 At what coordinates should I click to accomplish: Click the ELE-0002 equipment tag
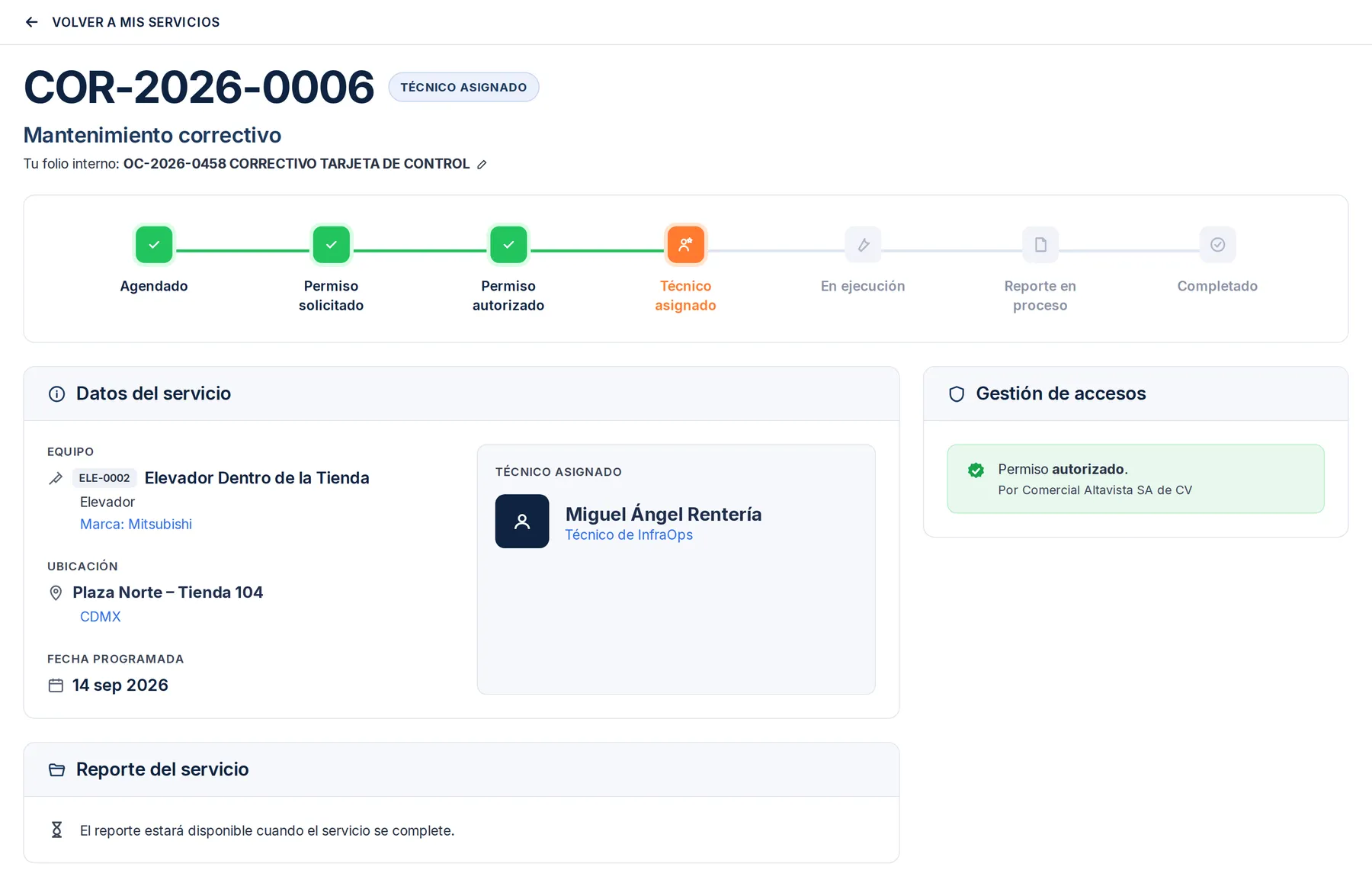(104, 478)
